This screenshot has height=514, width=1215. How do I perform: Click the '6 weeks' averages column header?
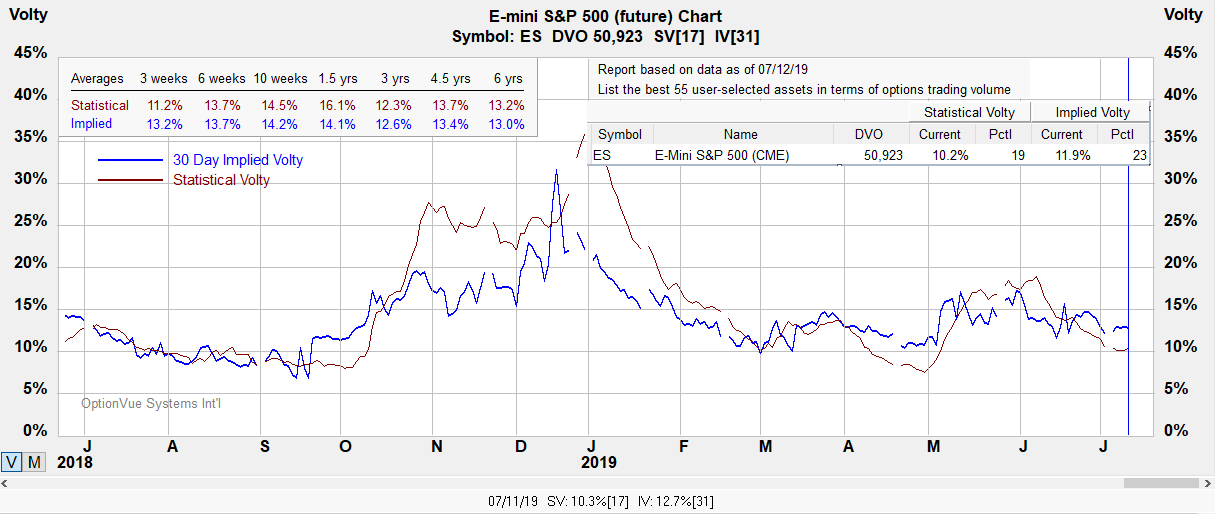[221, 79]
